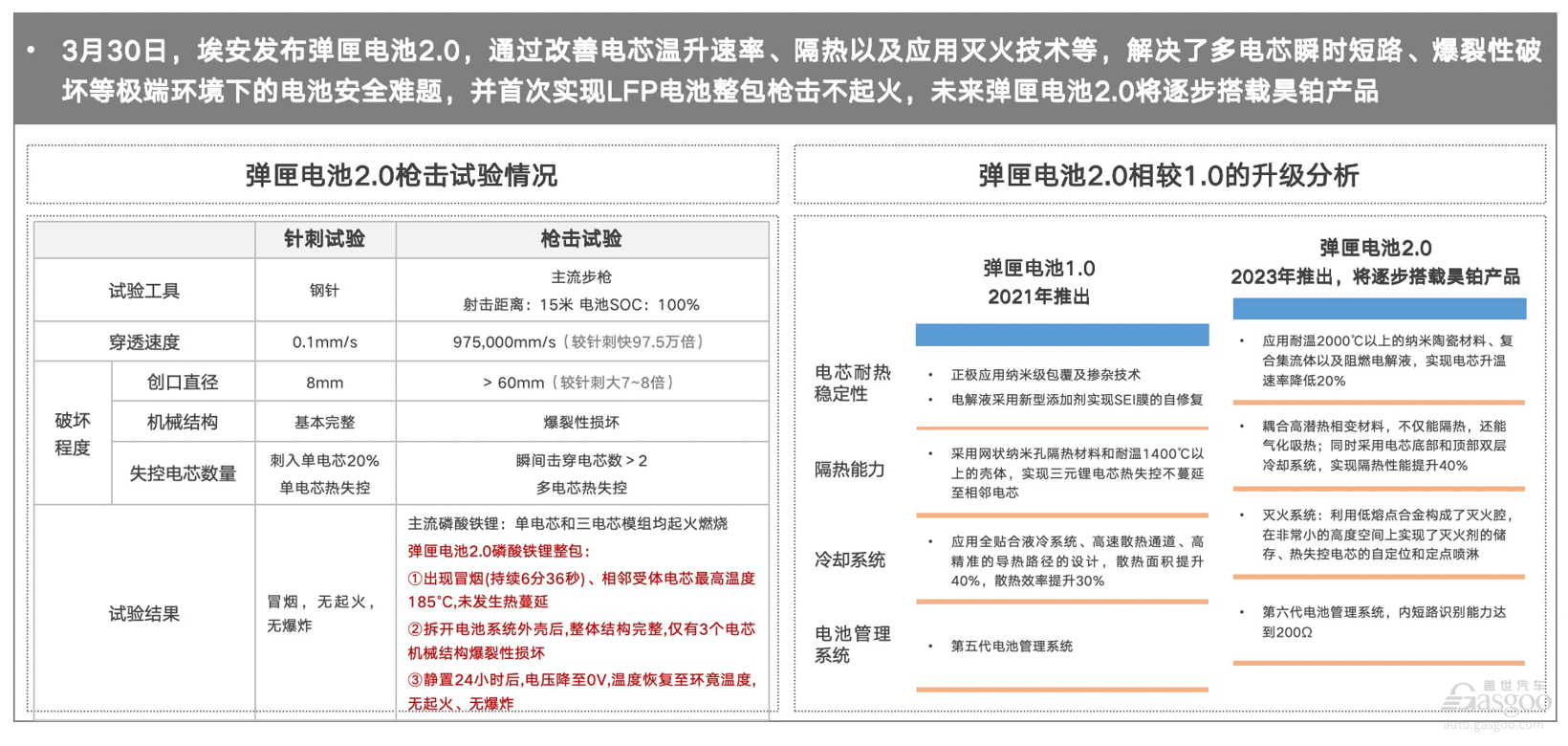Click the 刺入单电芯20% text

coord(325,461)
